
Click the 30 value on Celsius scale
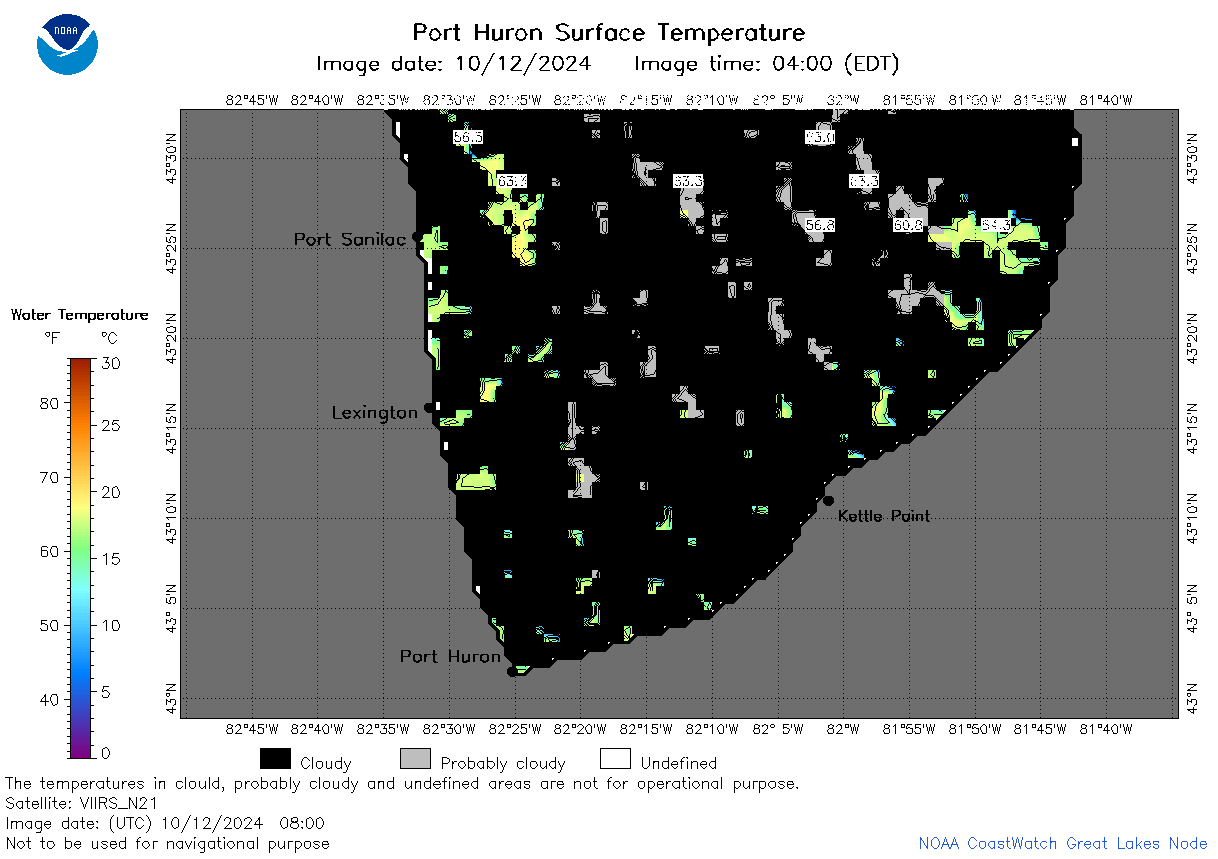(x=112, y=364)
